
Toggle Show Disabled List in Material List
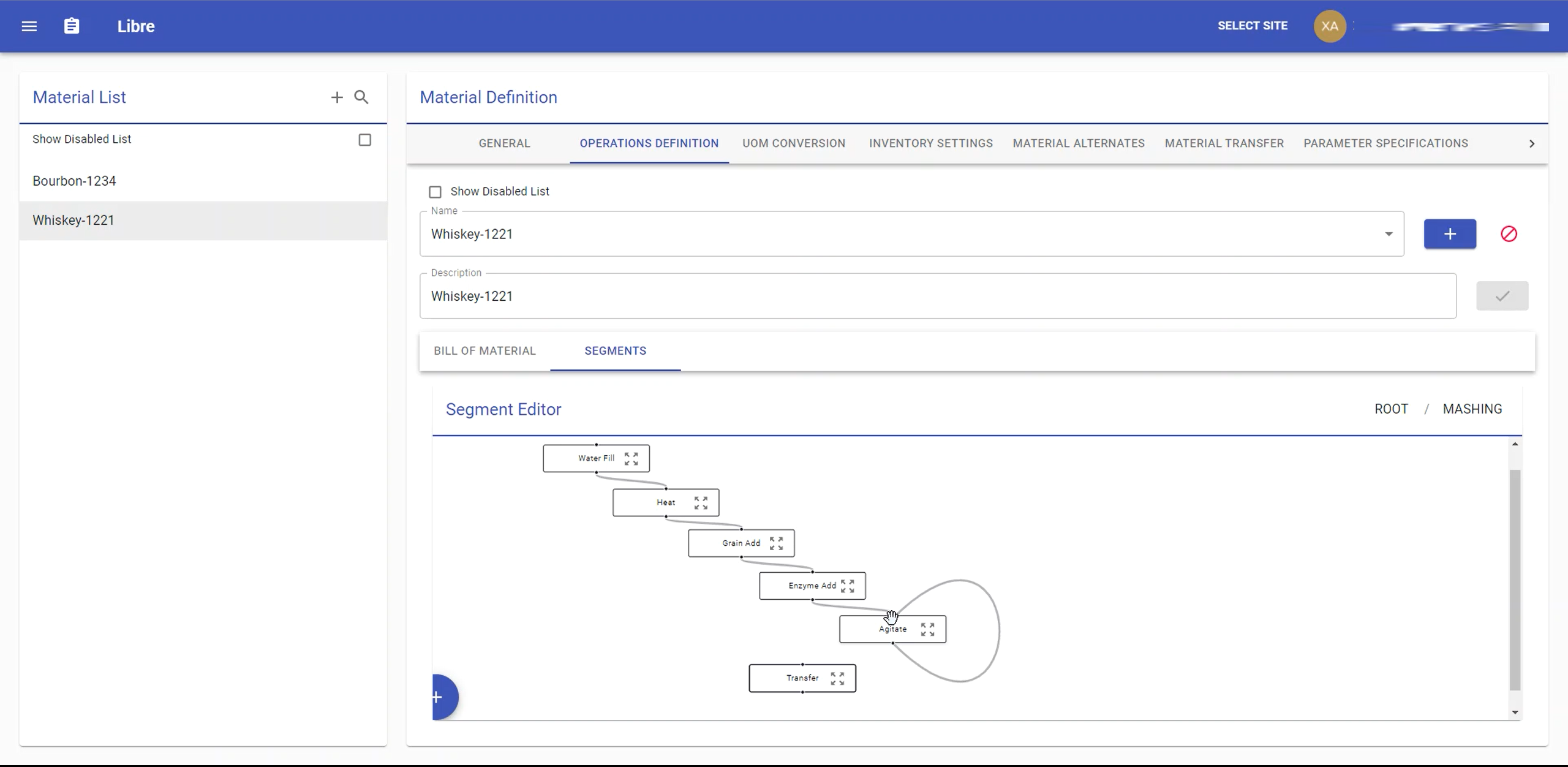[364, 140]
